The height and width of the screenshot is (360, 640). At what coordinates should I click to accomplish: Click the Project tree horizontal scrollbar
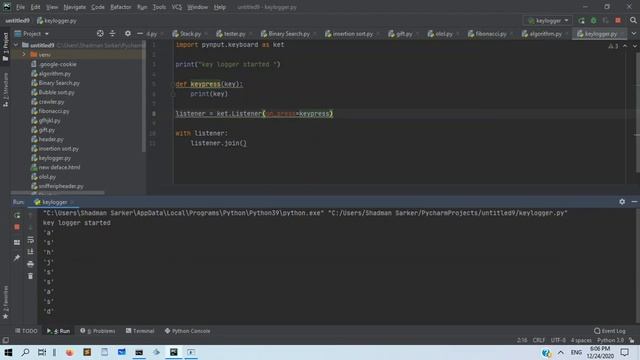point(58,192)
